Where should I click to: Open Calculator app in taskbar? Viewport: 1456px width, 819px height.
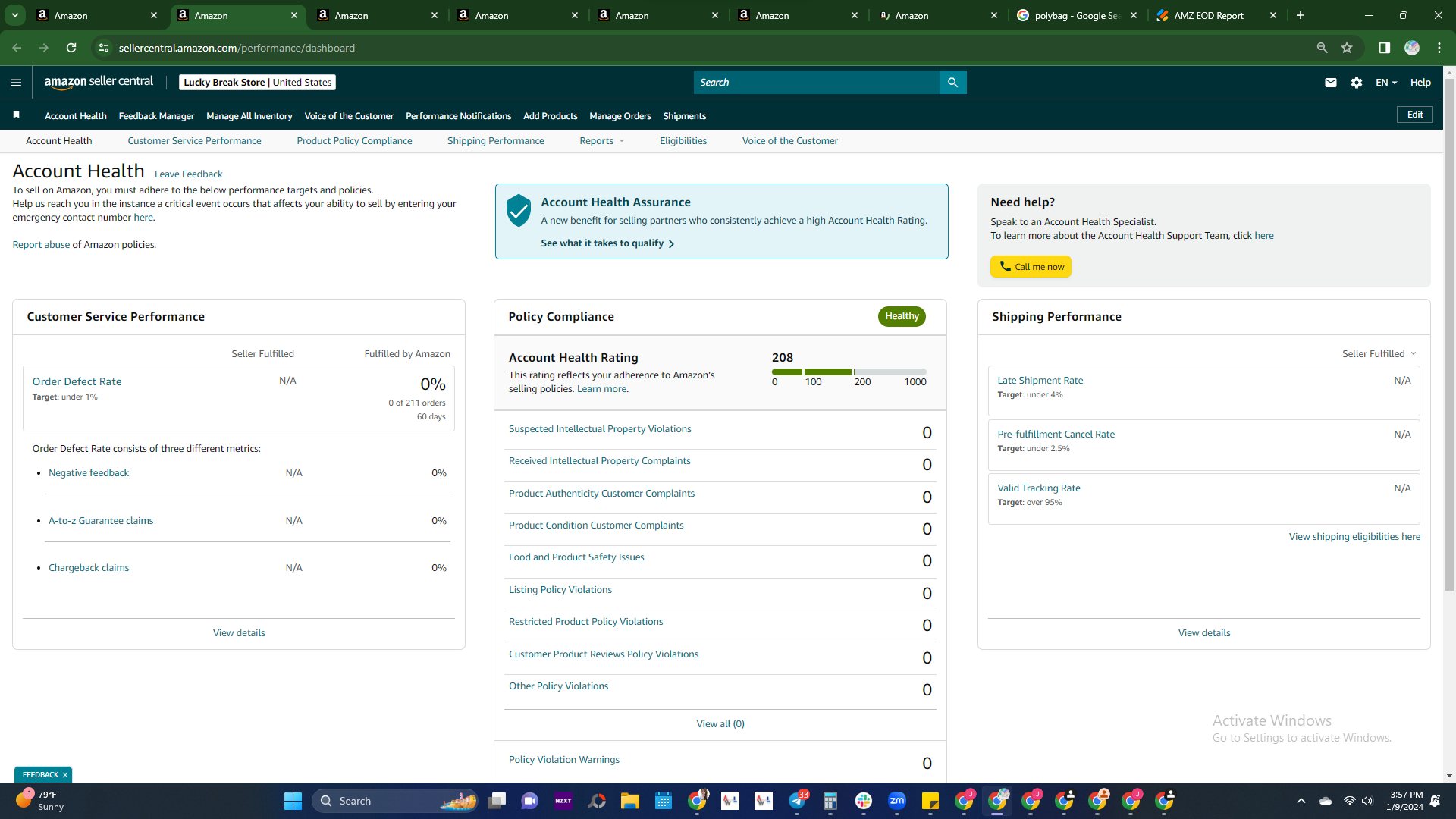point(830,801)
